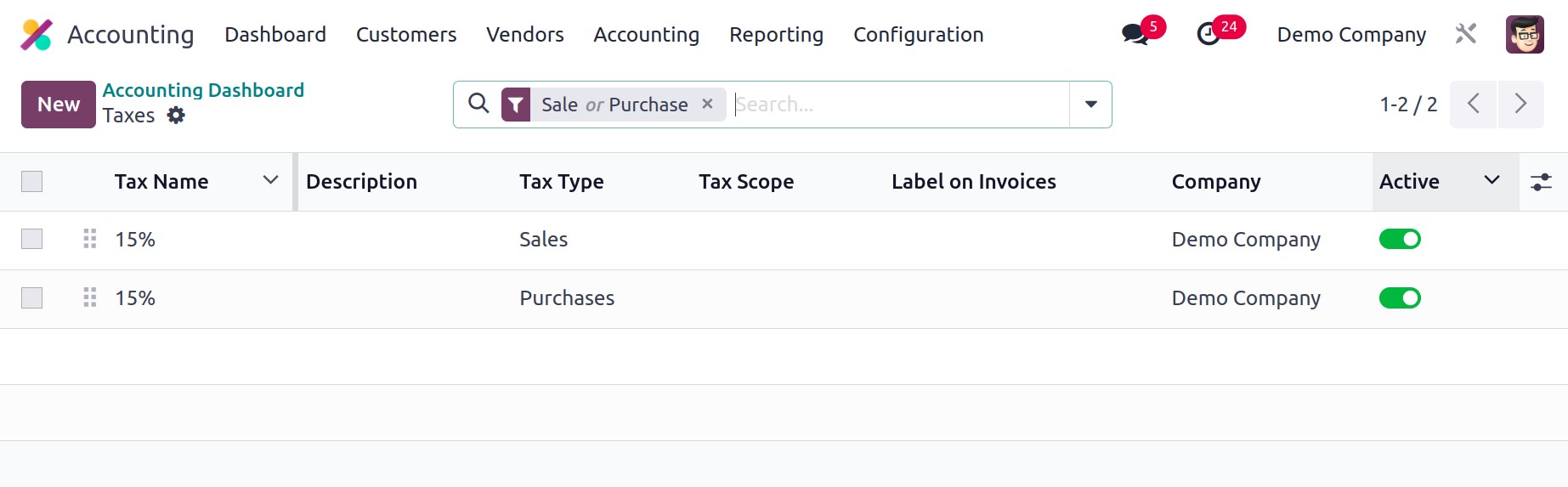Remove the Sale or Purchase filter

coord(707,104)
